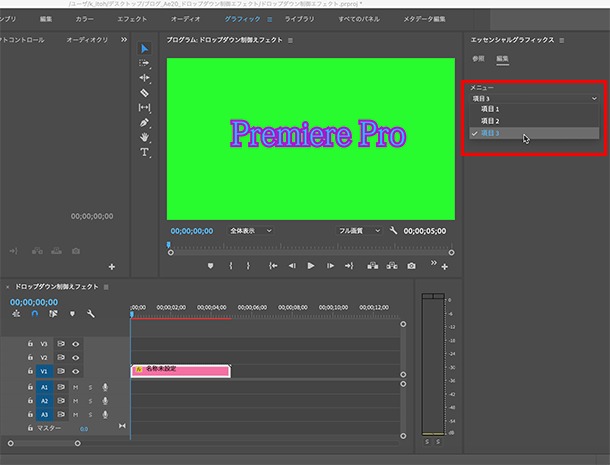Open 編集 tab in Essential Graphics
Viewport: 610px width, 465px height.
(x=502, y=59)
